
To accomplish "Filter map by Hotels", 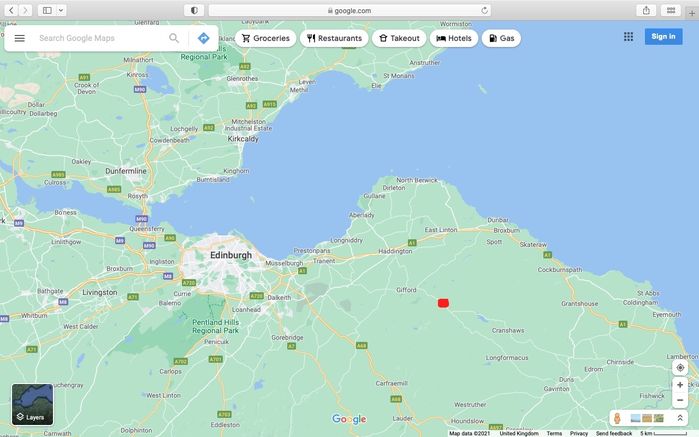I will coord(454,38).
